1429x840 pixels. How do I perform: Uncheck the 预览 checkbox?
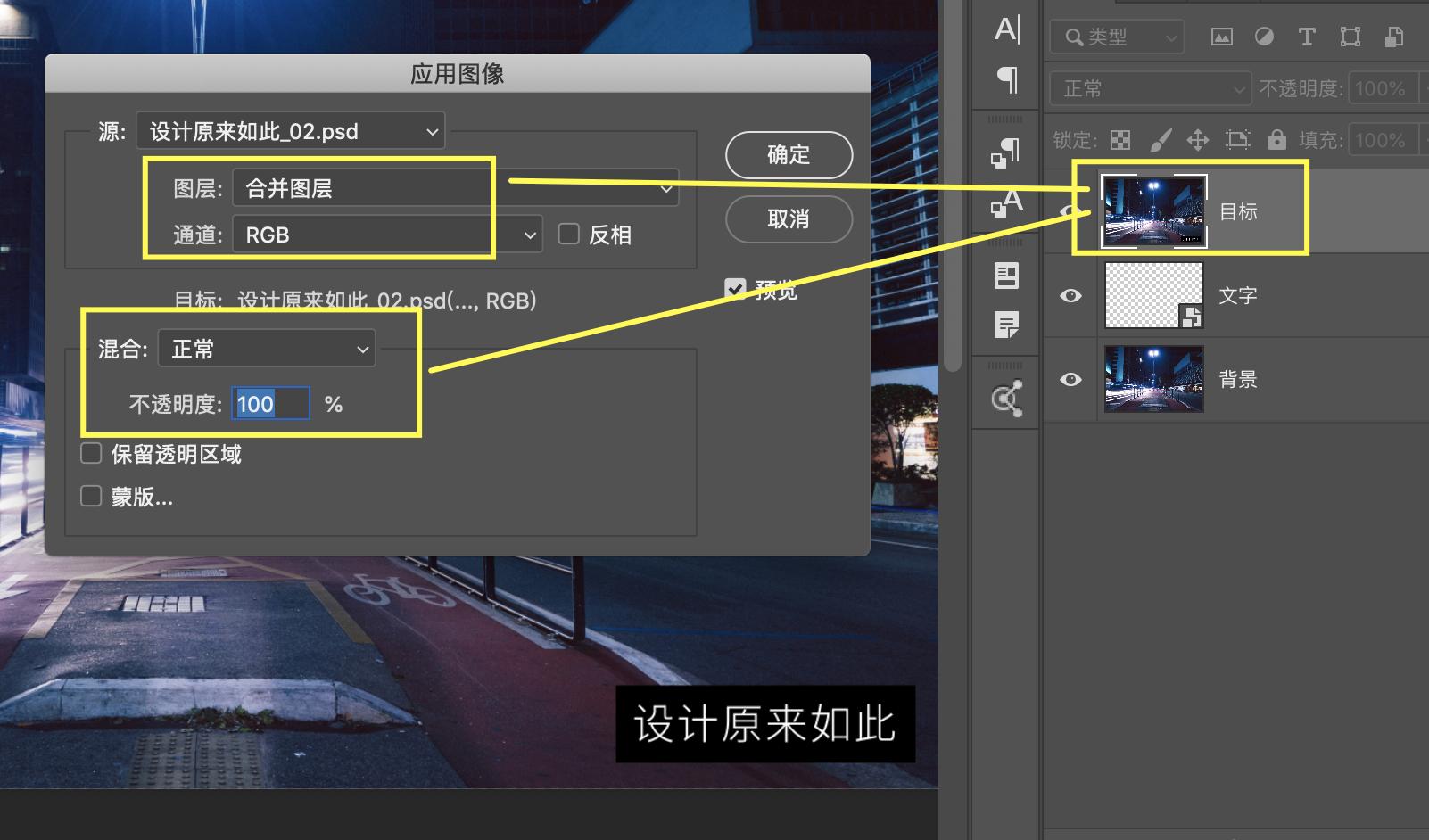737,288
